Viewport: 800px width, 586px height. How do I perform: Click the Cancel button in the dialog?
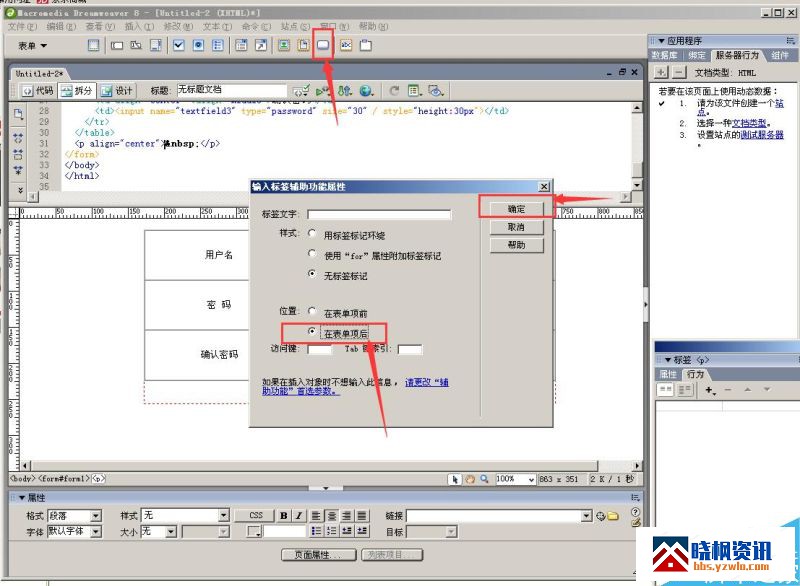[516, 227]
